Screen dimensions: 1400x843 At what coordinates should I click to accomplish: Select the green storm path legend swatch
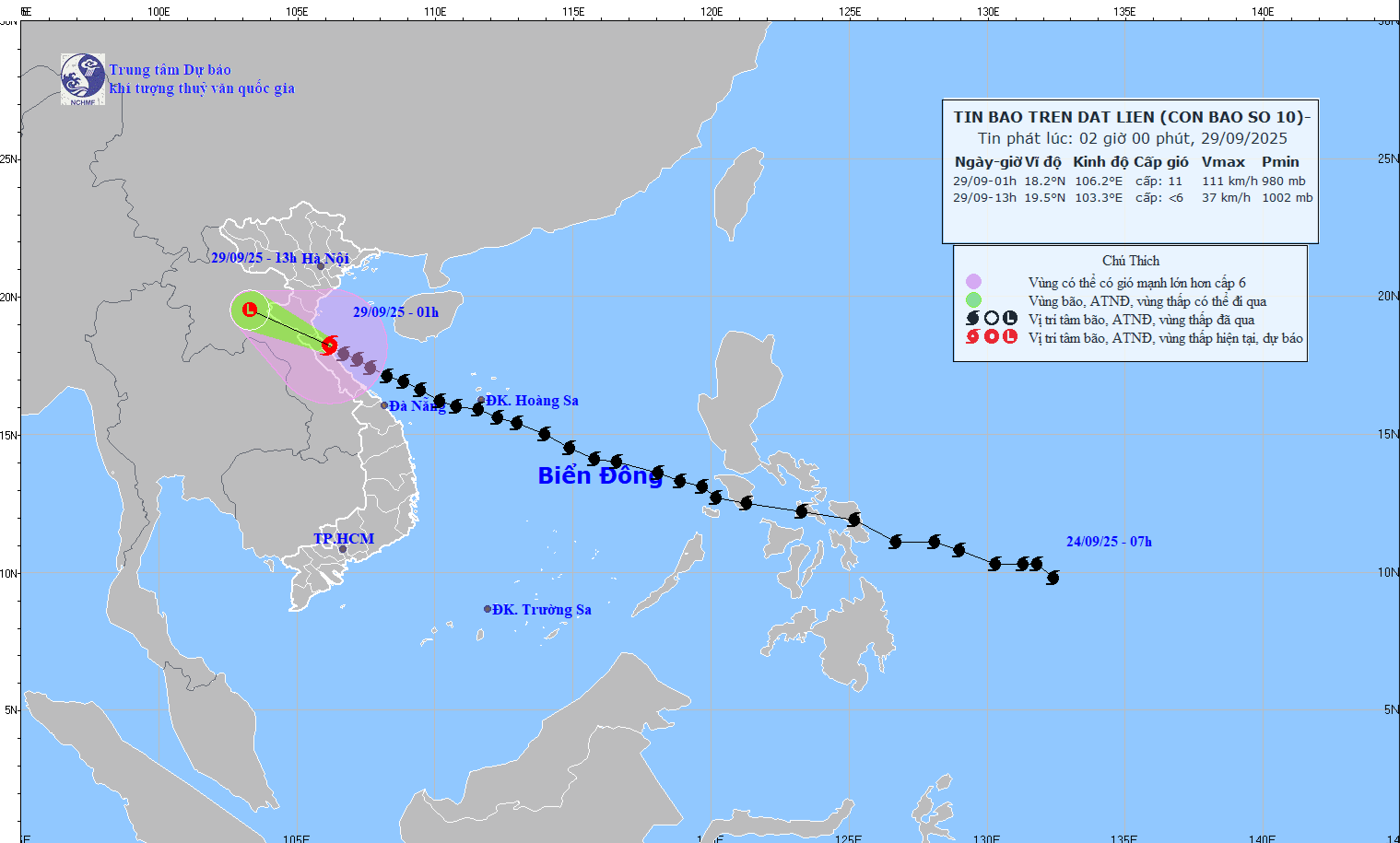click(x=973, y=300)
